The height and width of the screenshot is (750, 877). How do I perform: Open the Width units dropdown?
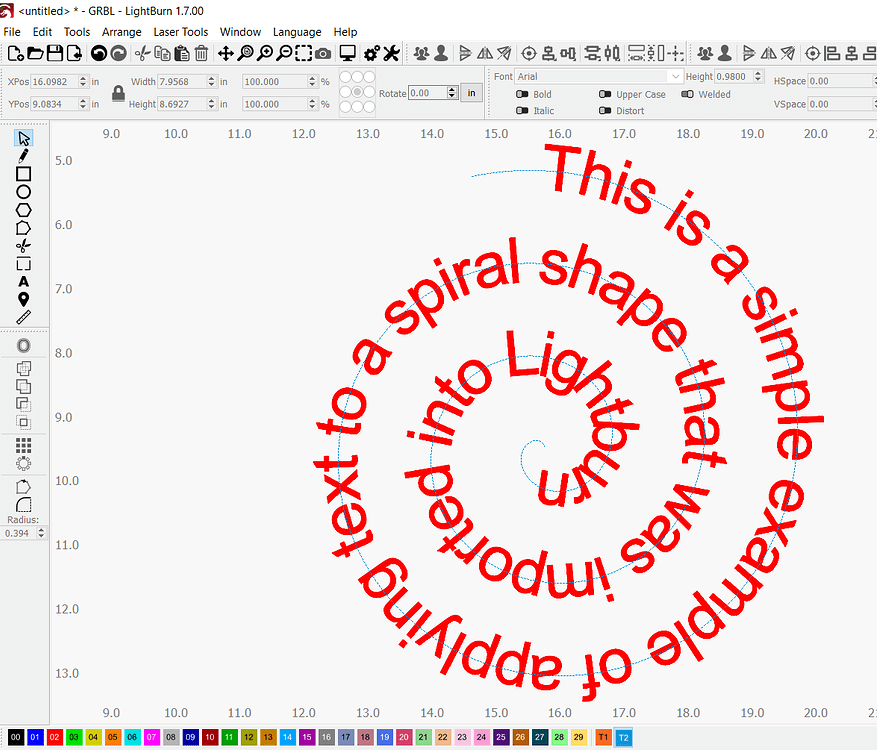click(x=222, y=80)
